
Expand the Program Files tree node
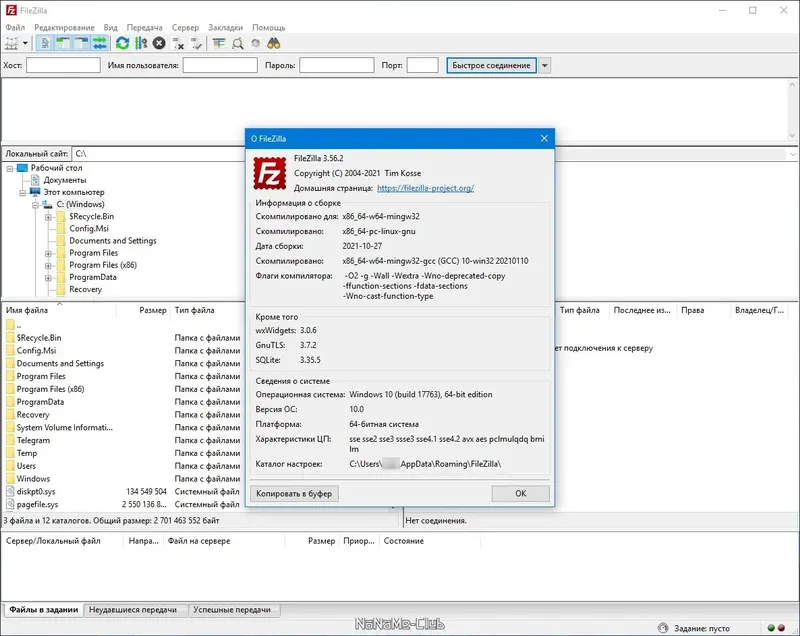pos(48,253)
